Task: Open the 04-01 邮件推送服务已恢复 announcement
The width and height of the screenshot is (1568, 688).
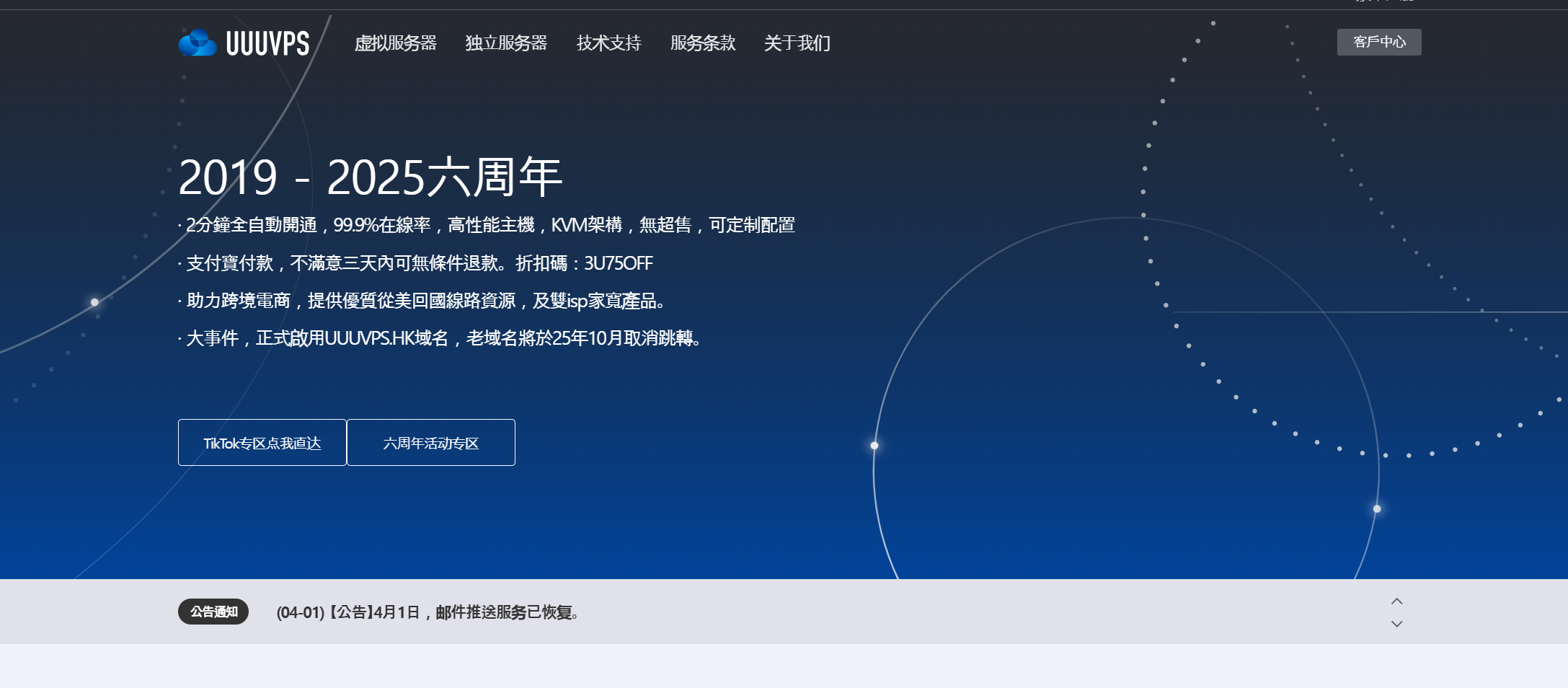Action: pos(428,612)
